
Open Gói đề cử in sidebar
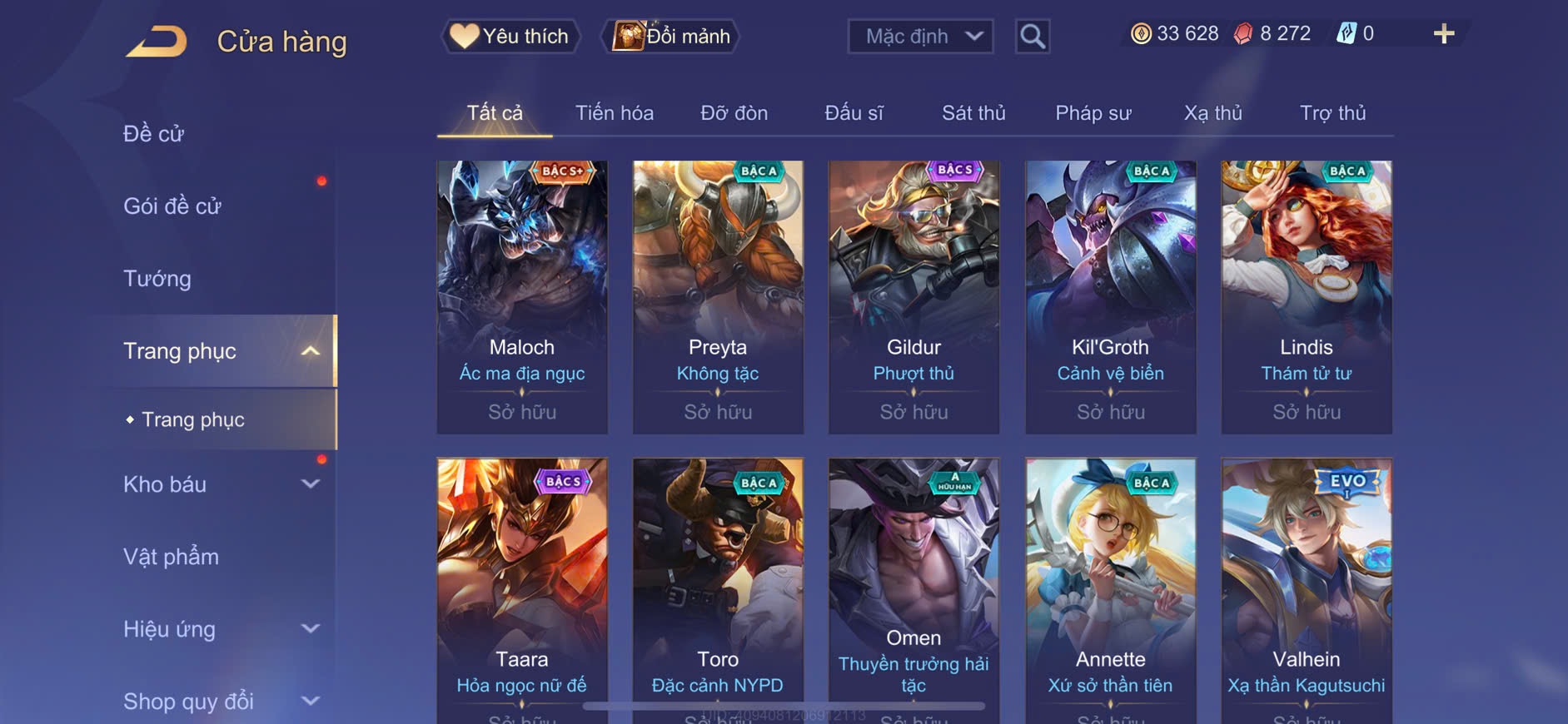pyautogui.click(x=172, y=206)
